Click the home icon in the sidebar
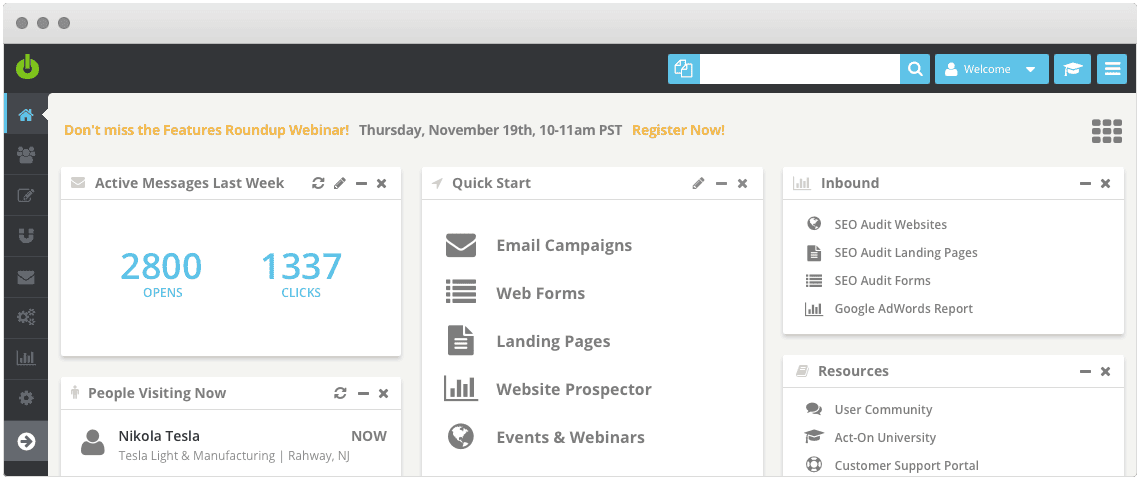1140x480 pixels. (26, 115)
